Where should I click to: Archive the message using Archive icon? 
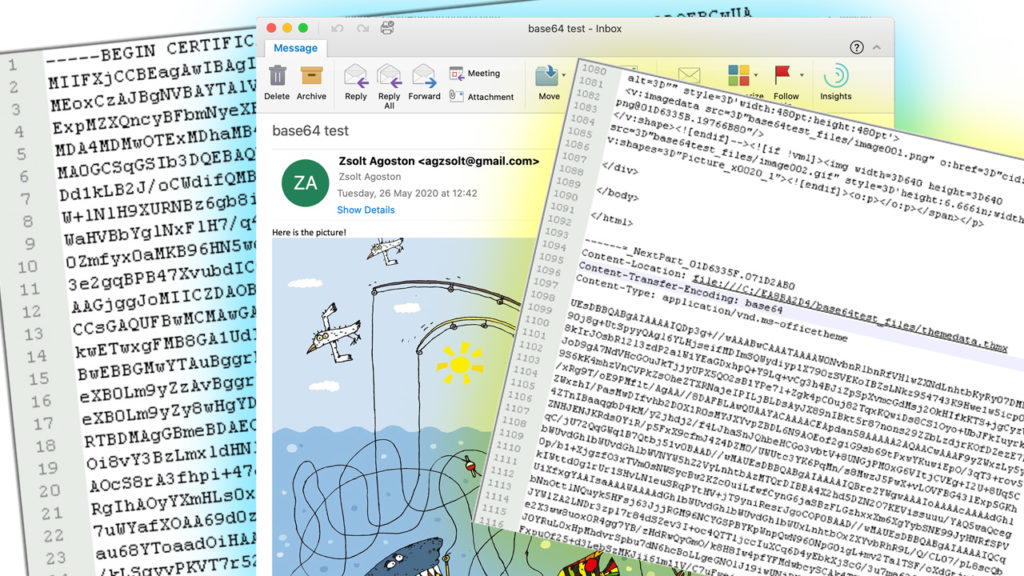point(311,77)
